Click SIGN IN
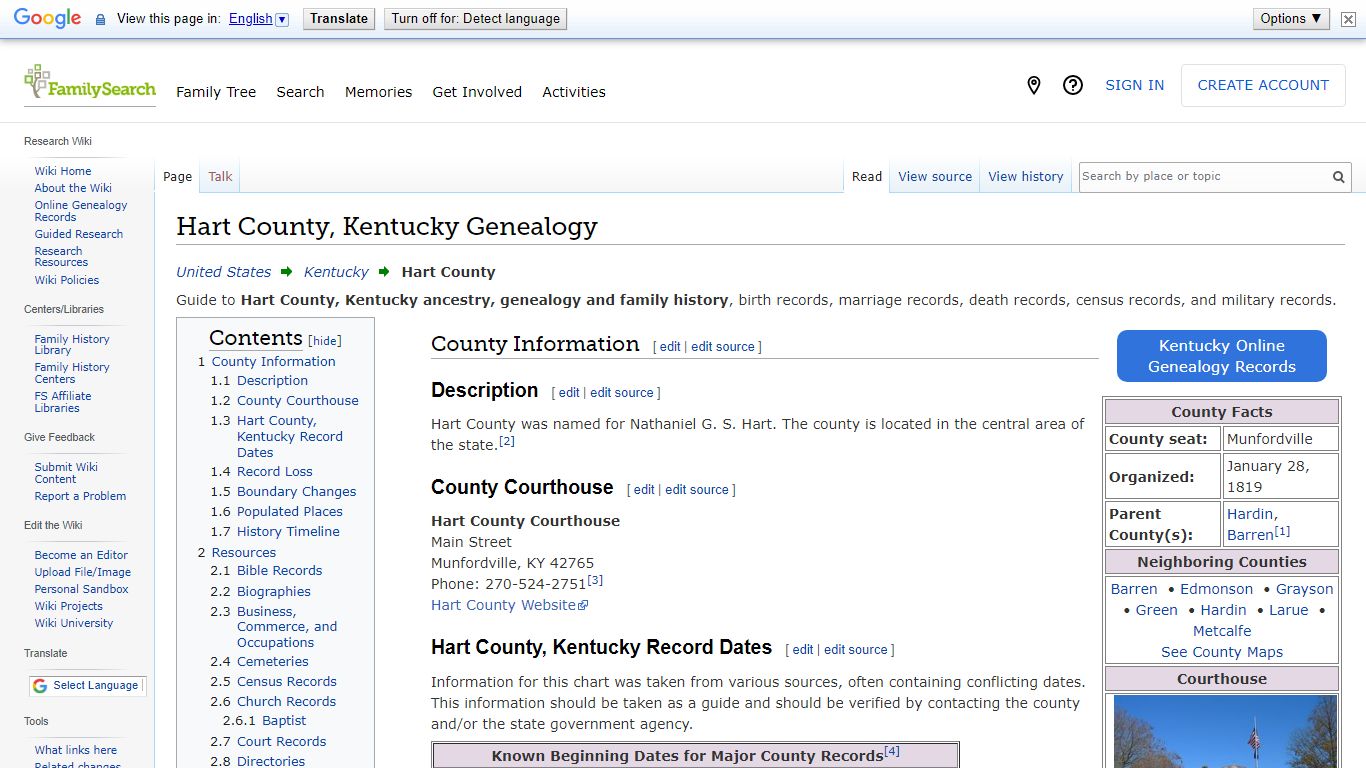This screenshot has height=768, width=1366. [x=1134, y=86]
